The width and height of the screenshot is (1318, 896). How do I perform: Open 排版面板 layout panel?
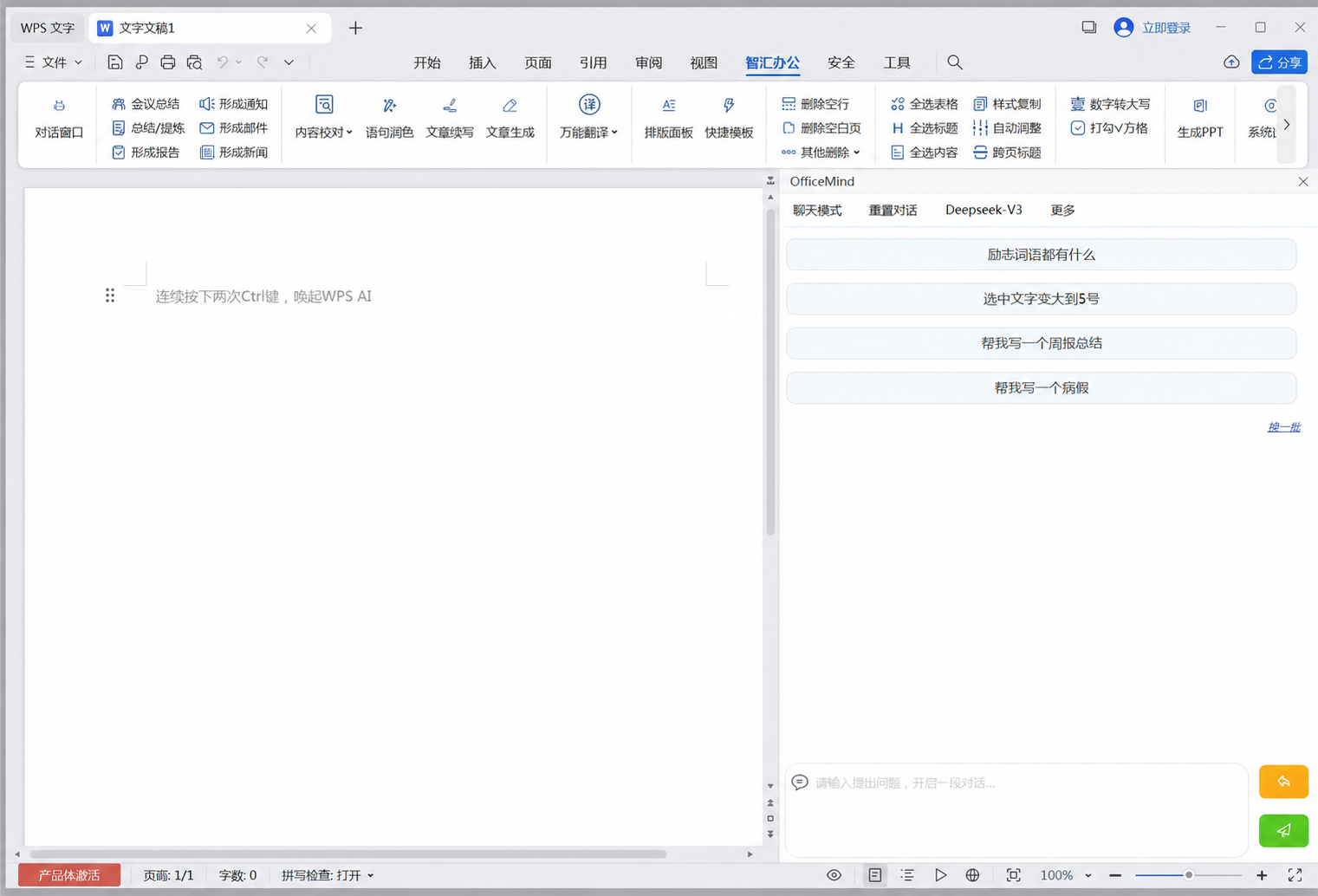[668, 119]
